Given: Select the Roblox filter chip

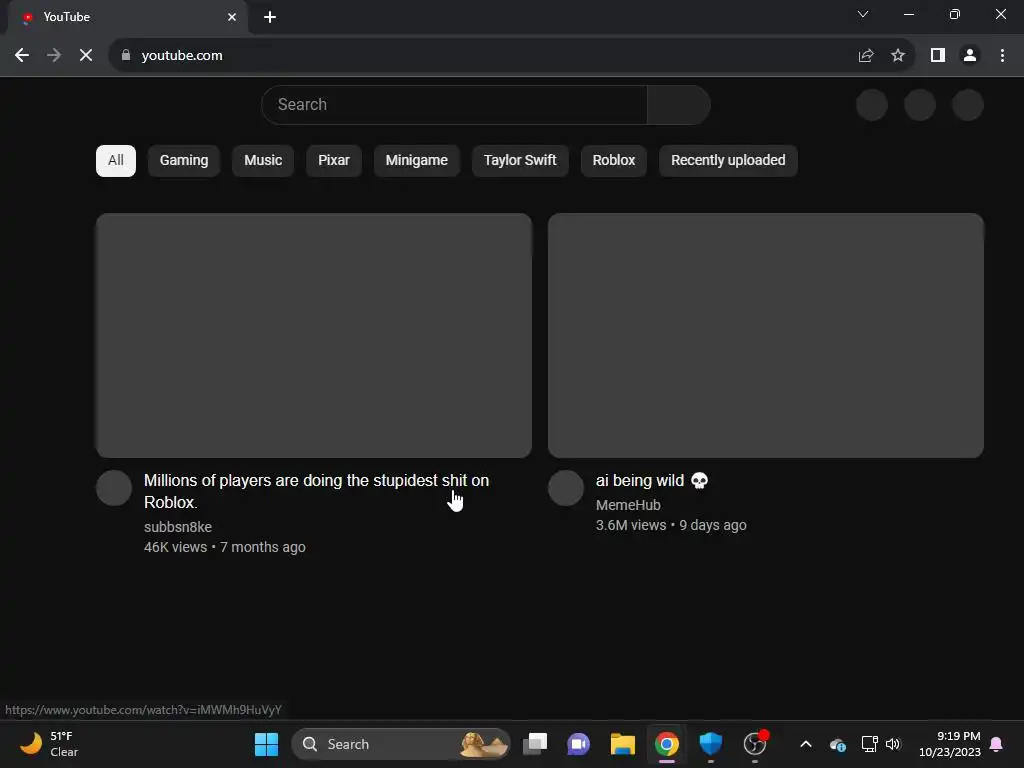Looking at the screenshot, I should [614, 161].
